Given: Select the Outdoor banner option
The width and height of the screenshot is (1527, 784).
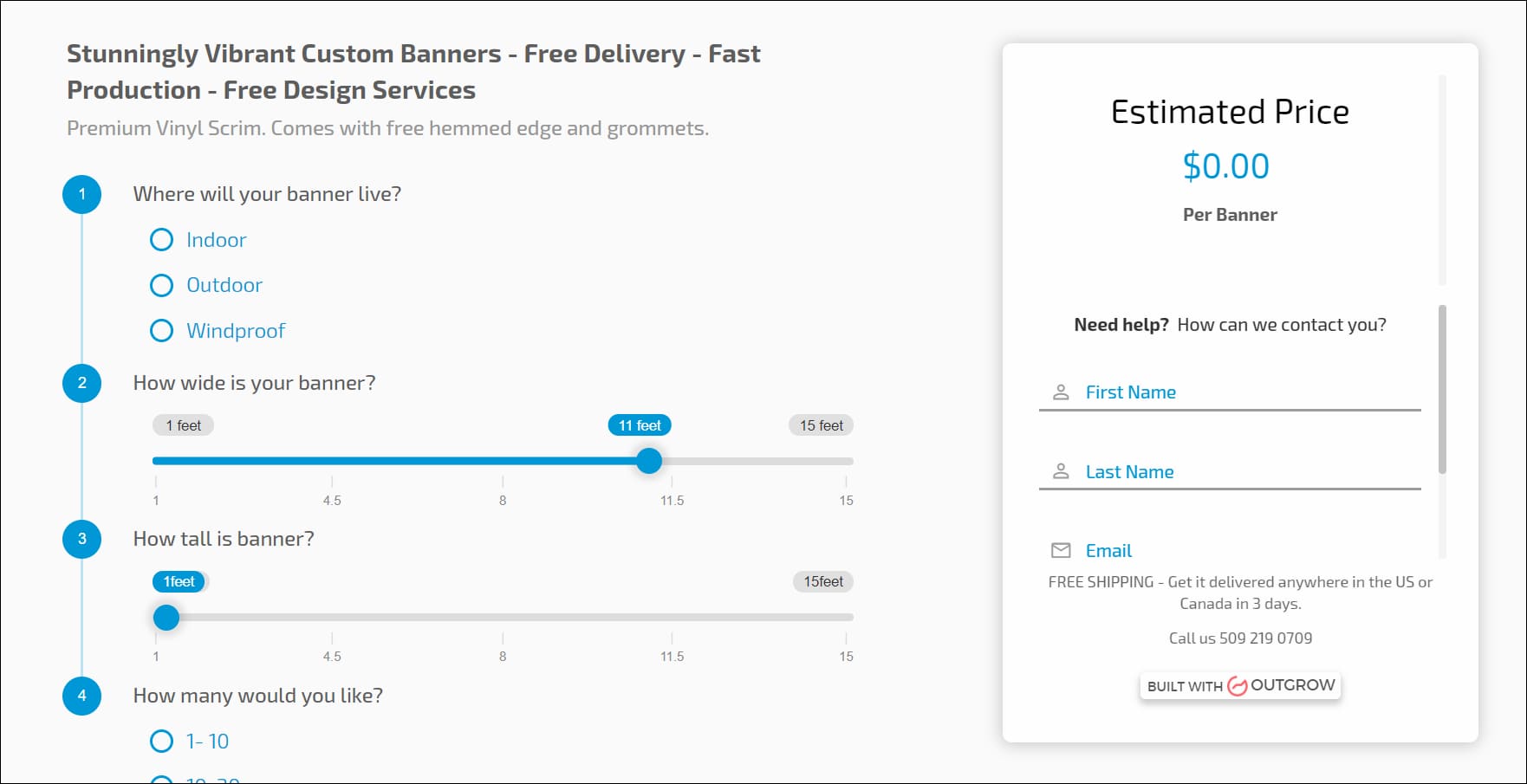Looking at the screenshot, I should [162, 285].
